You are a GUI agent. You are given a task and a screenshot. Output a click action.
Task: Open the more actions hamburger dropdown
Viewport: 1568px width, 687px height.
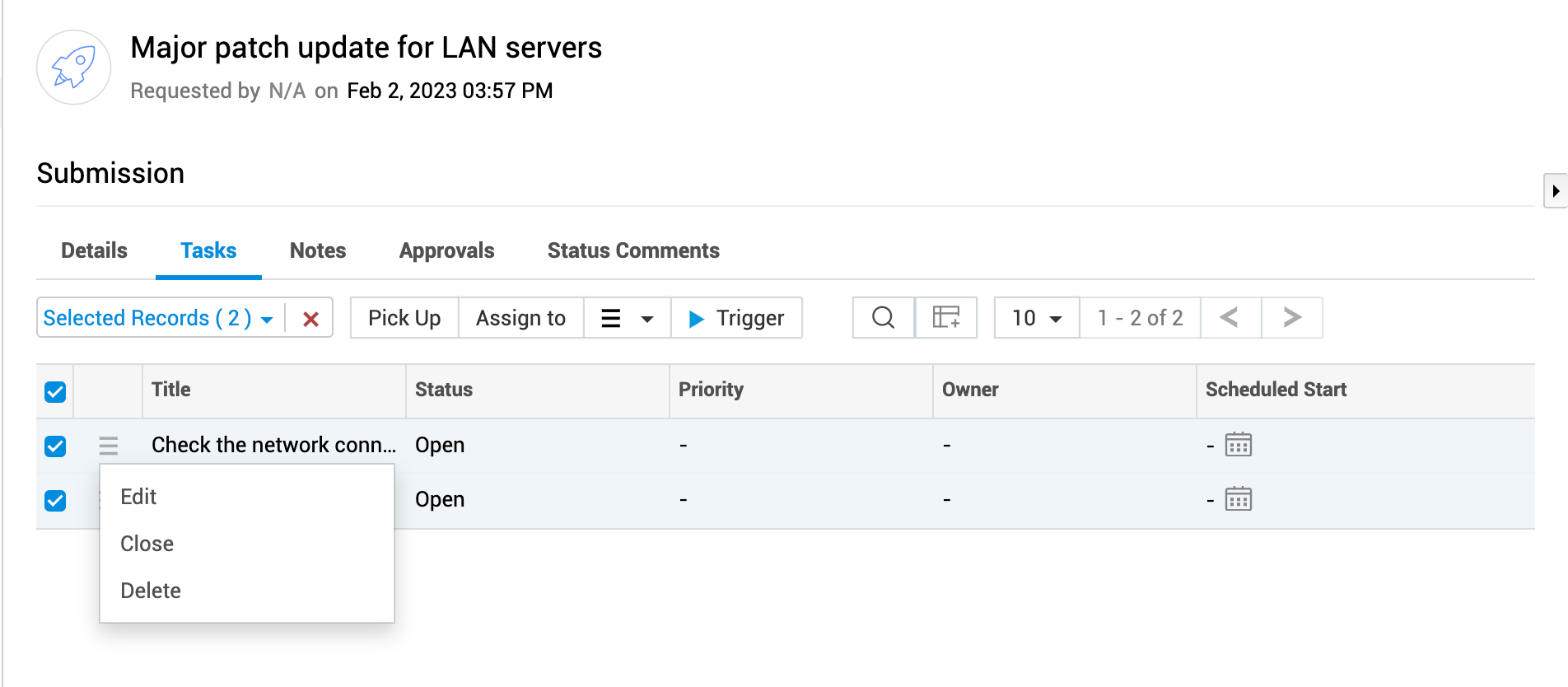[628, 318]
